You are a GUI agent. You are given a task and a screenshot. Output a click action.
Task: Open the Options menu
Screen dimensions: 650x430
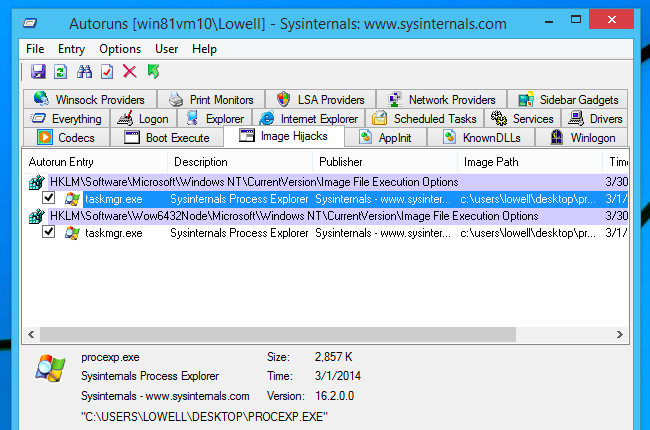pos(120,49)
